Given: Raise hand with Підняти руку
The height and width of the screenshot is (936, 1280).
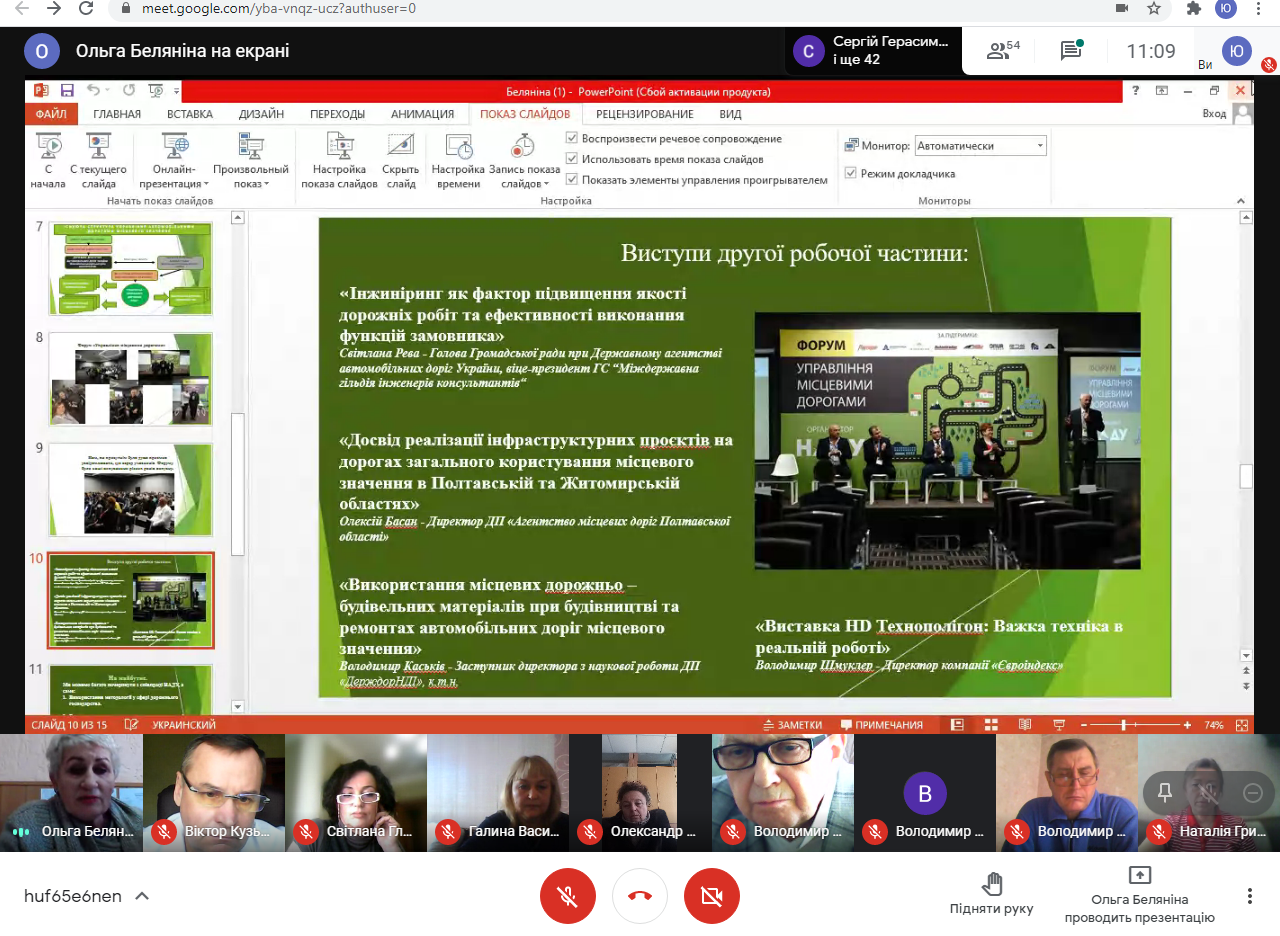Looking at the screenshot, I should pos(991,894).
